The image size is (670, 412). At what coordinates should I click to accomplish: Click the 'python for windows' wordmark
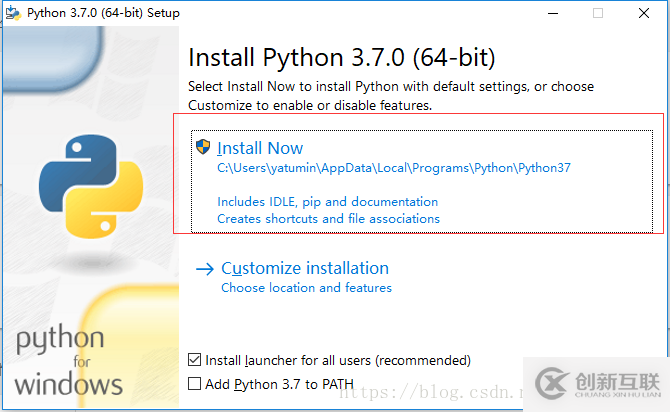[68, 360]
